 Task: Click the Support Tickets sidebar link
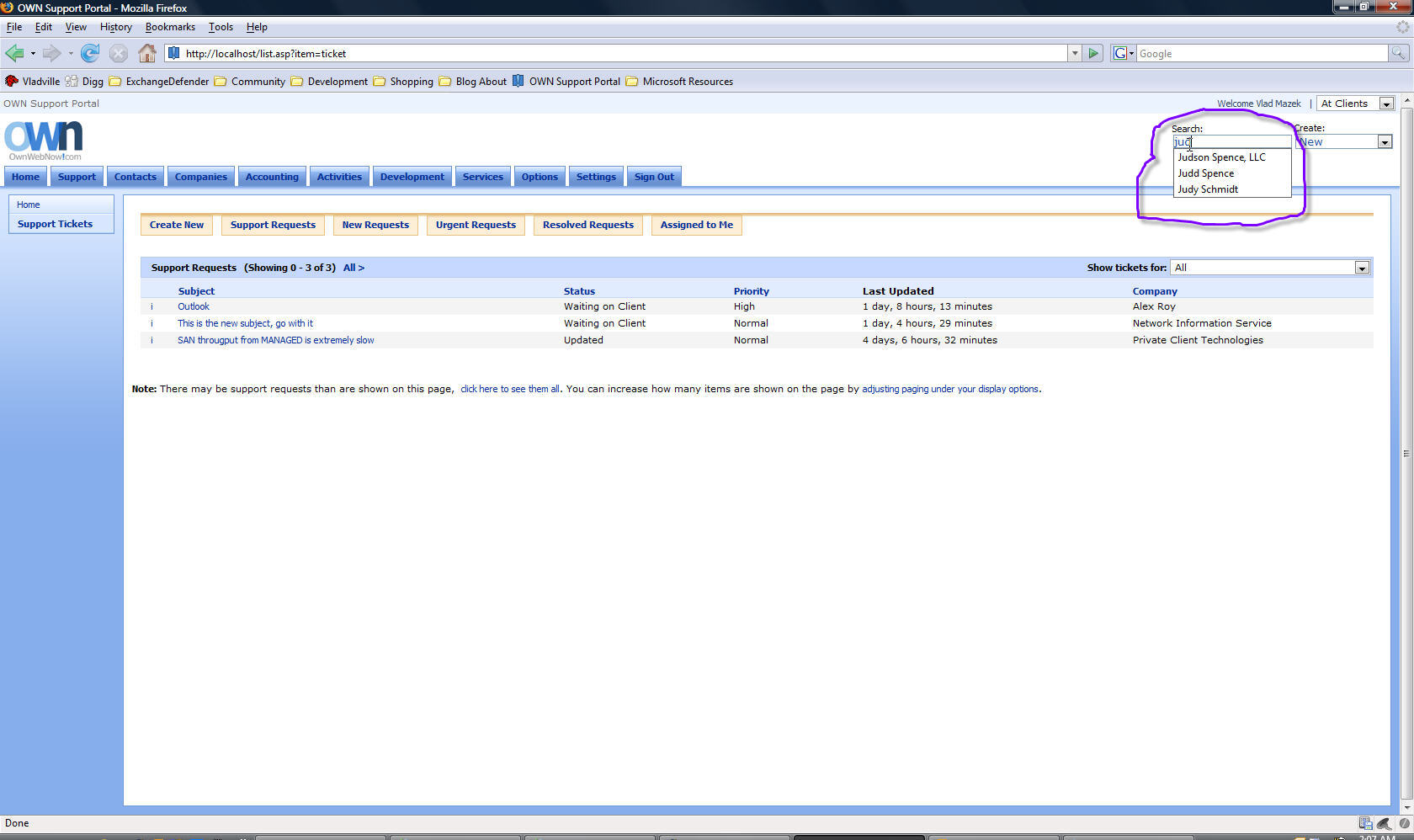tap(55, 224)
